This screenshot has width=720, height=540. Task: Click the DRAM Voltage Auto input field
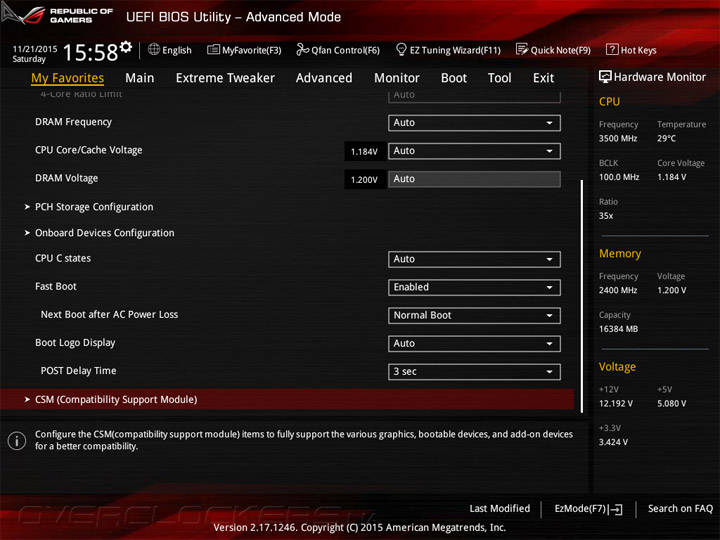474,179
